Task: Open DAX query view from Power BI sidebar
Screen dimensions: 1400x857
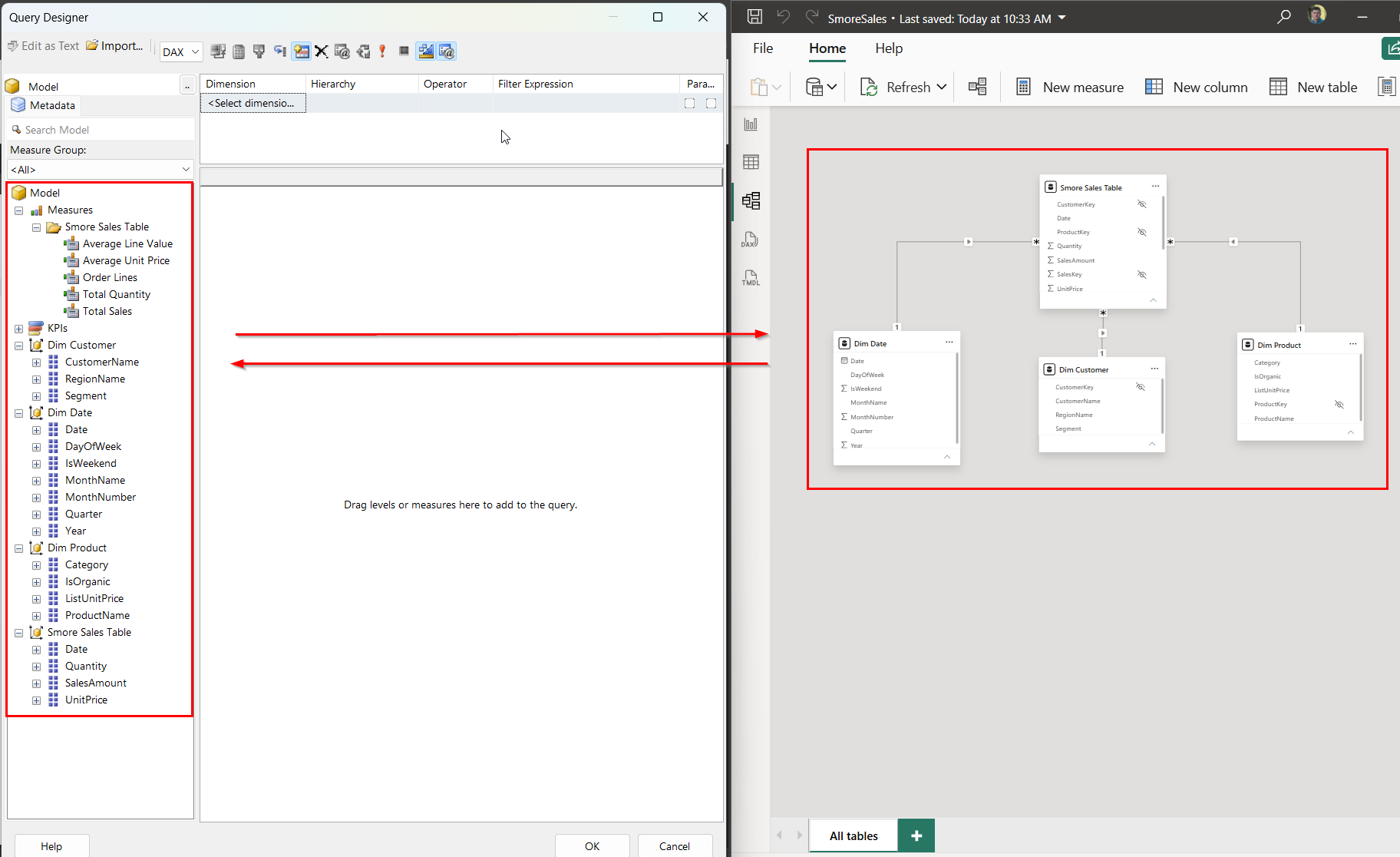Action: pos(750,240)
